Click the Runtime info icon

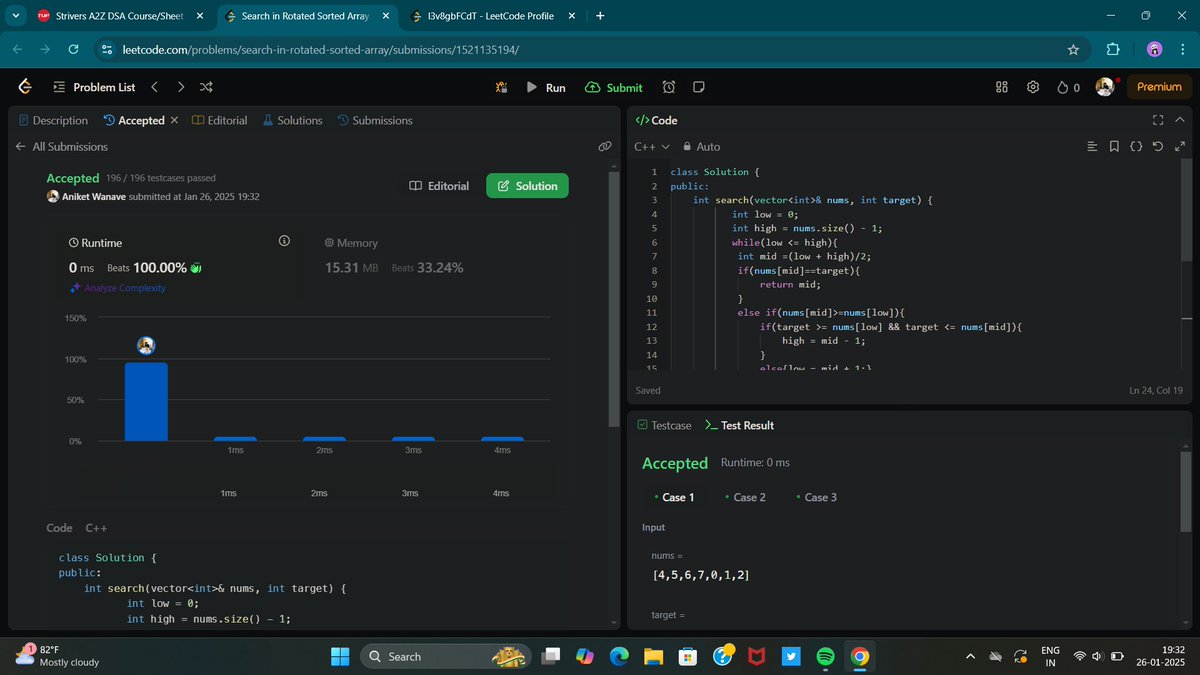click(x=284, y=241)
